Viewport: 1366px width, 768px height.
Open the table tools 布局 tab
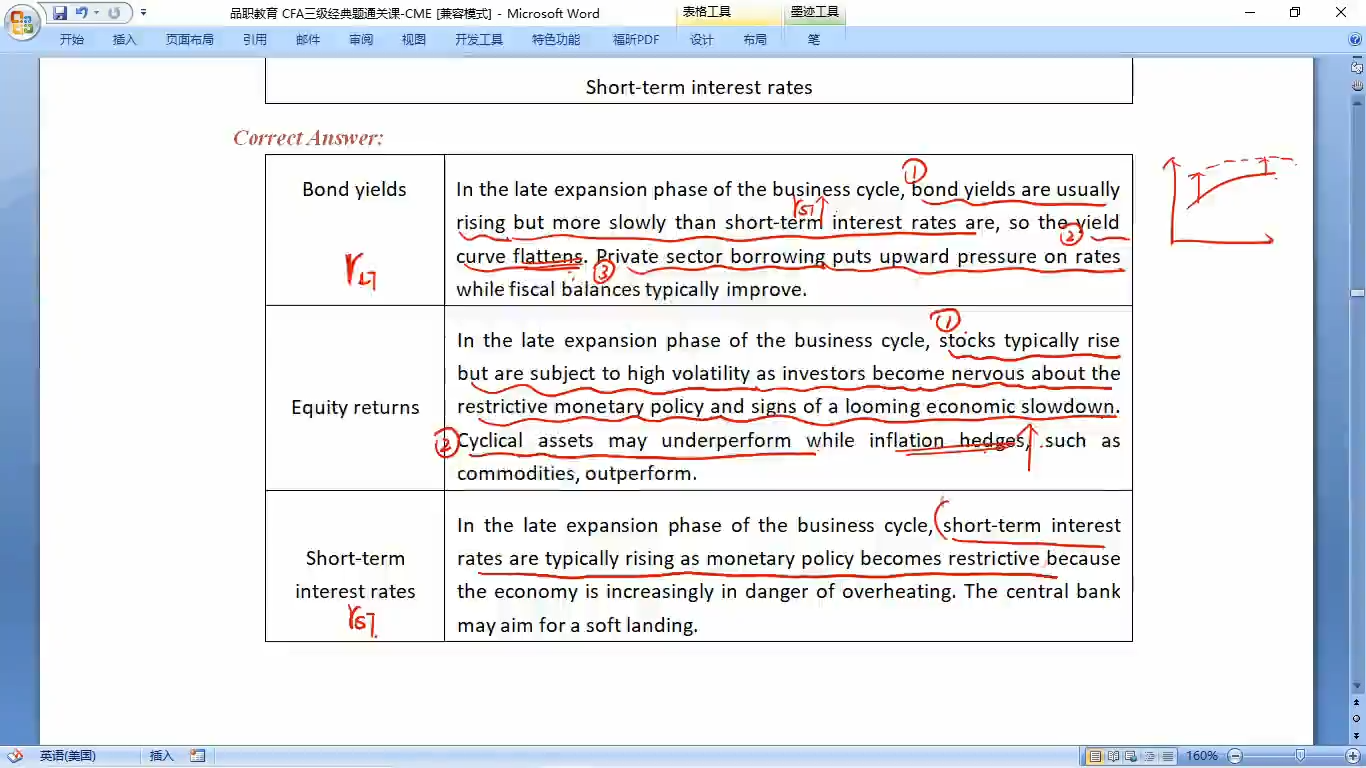755,40
